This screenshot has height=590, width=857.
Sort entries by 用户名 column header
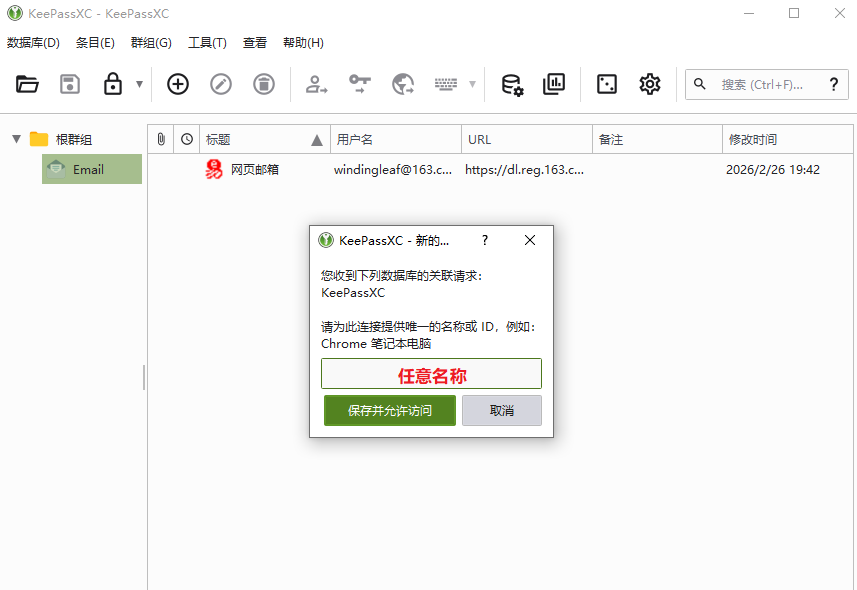396,139
